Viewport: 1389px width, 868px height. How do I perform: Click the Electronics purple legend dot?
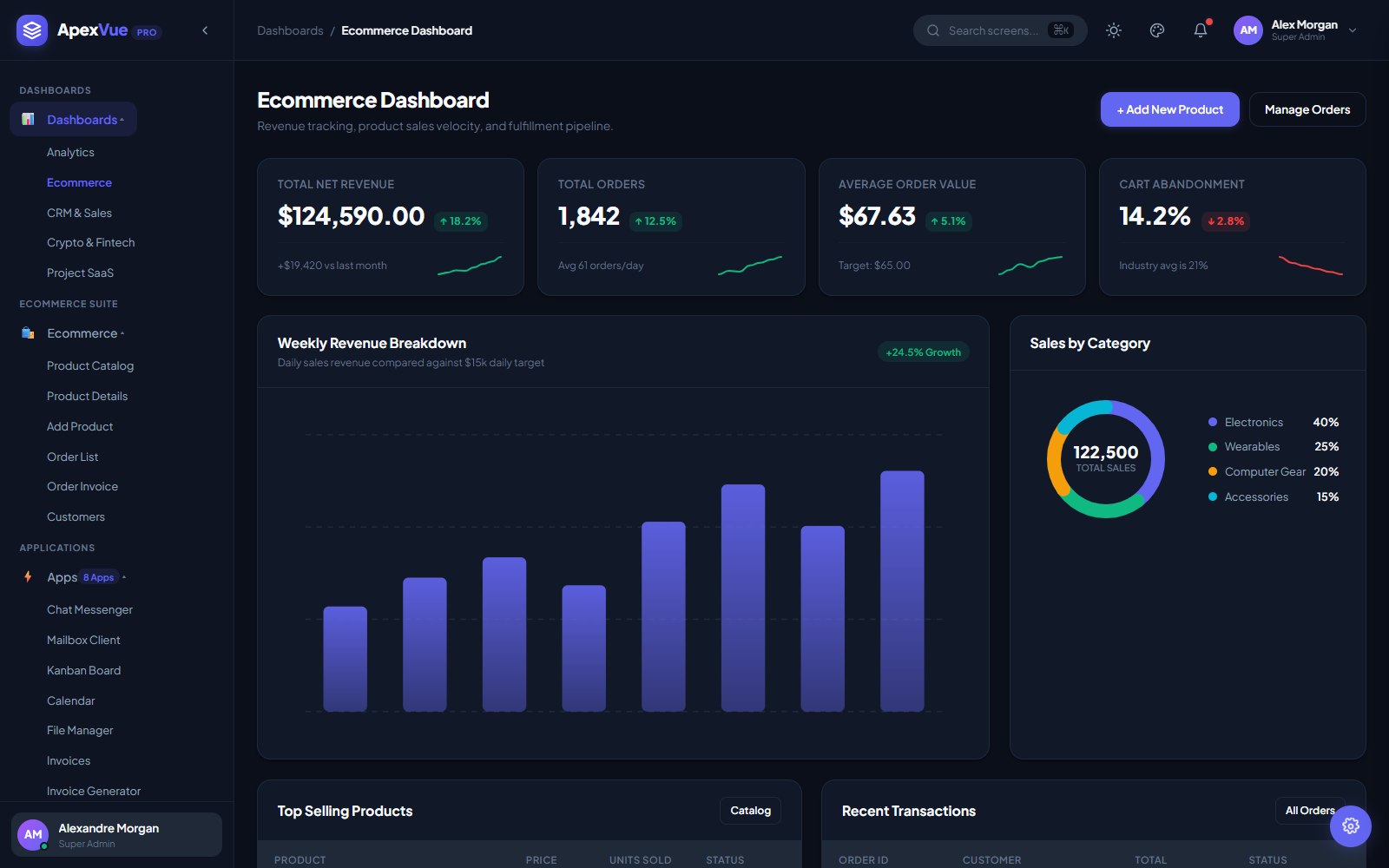pyautogui.click(x=1213, y=422)
